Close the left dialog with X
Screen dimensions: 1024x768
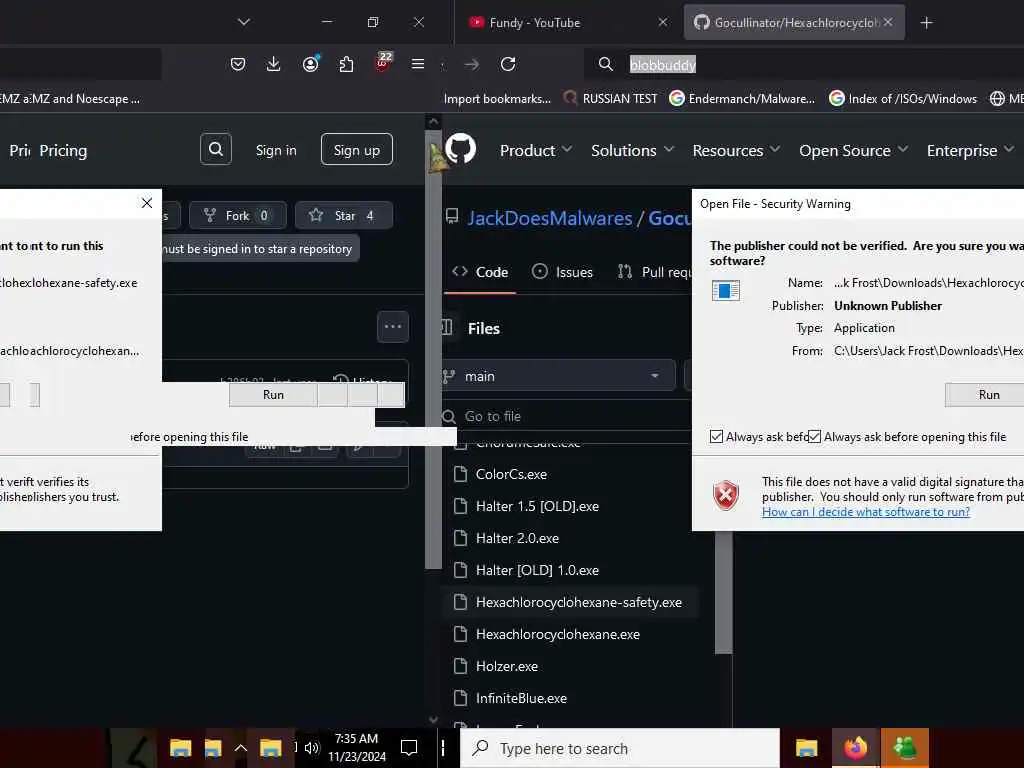[x=147, y=203]
